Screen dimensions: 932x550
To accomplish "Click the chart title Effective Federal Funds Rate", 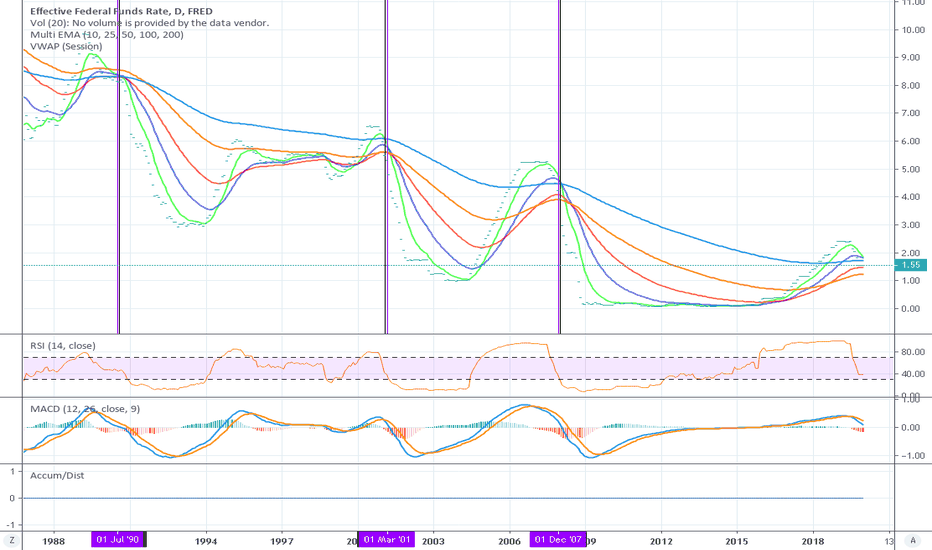I will coord(121,11).
